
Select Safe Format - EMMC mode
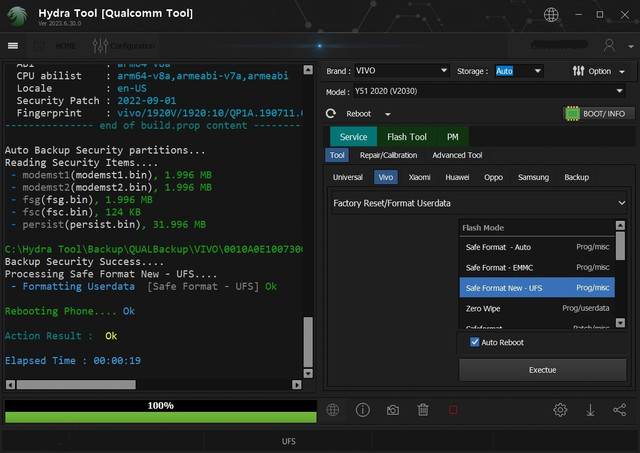click(x=537, y=267)
